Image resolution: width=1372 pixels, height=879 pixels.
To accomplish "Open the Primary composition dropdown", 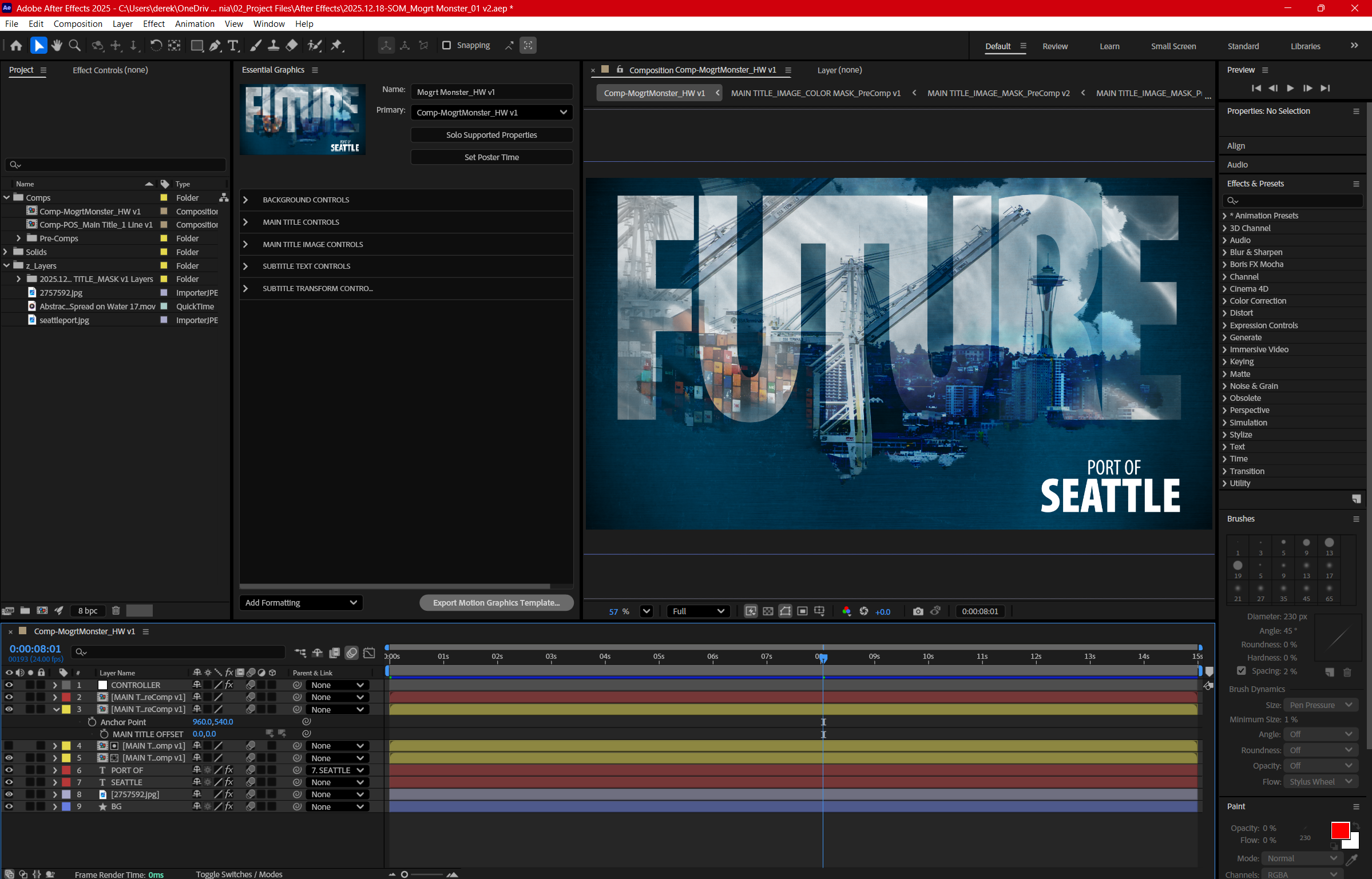I will coord(491,113).
